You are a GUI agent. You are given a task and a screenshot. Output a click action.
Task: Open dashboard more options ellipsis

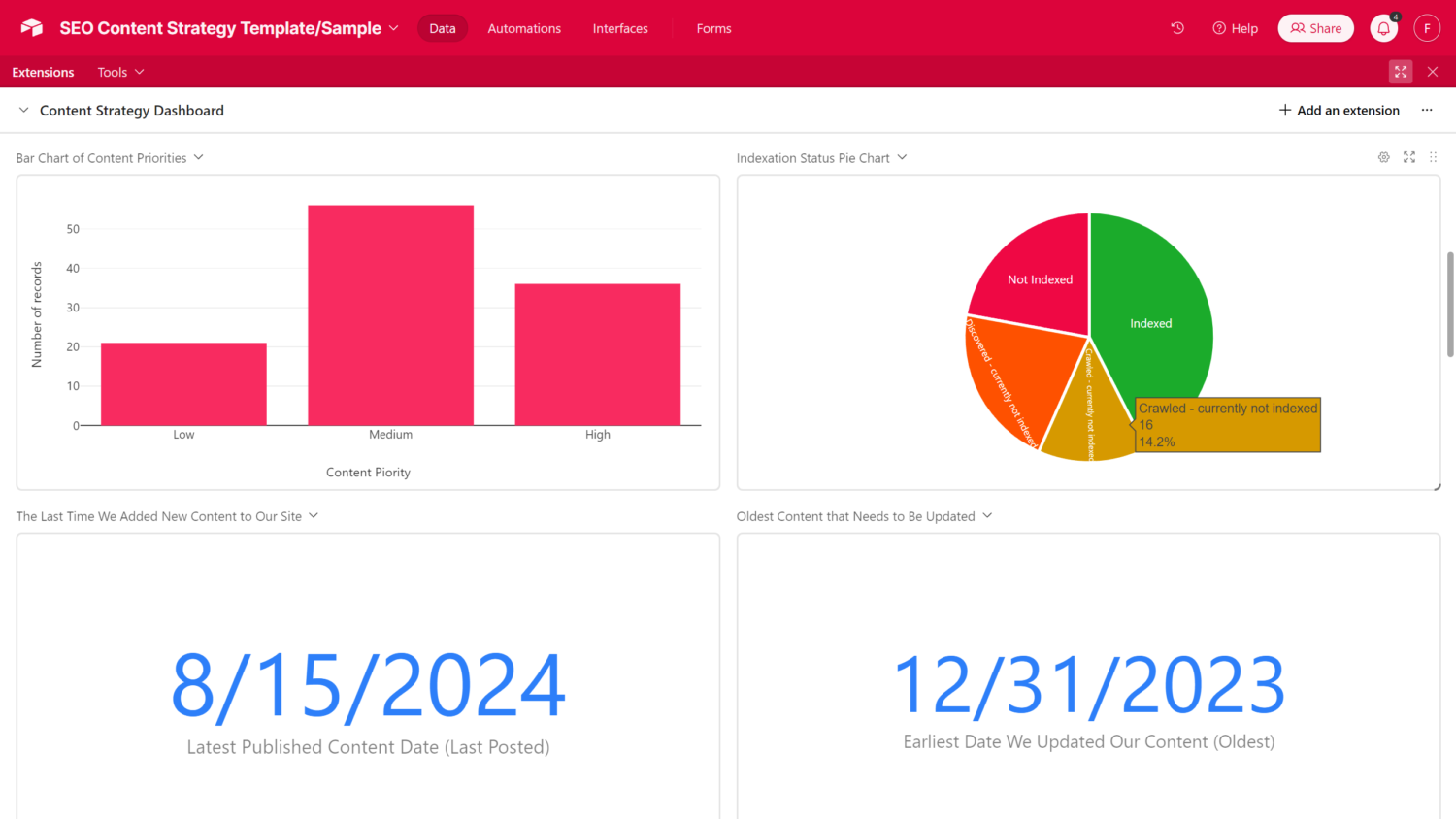1427,111
